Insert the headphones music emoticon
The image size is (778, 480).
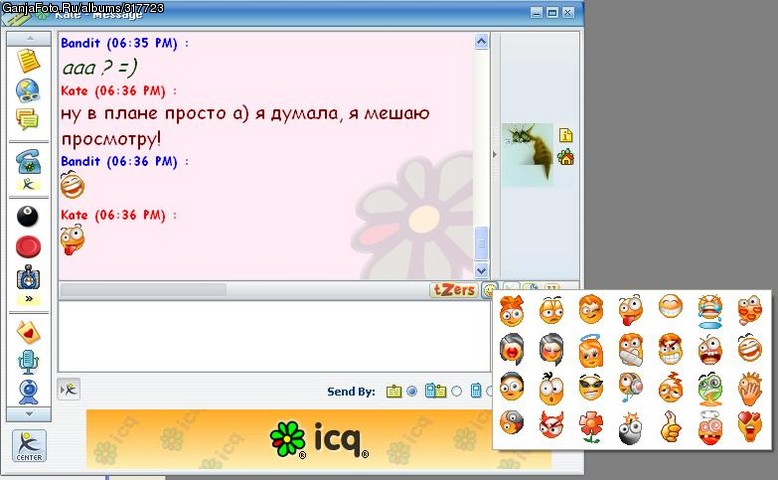[631, 387]
